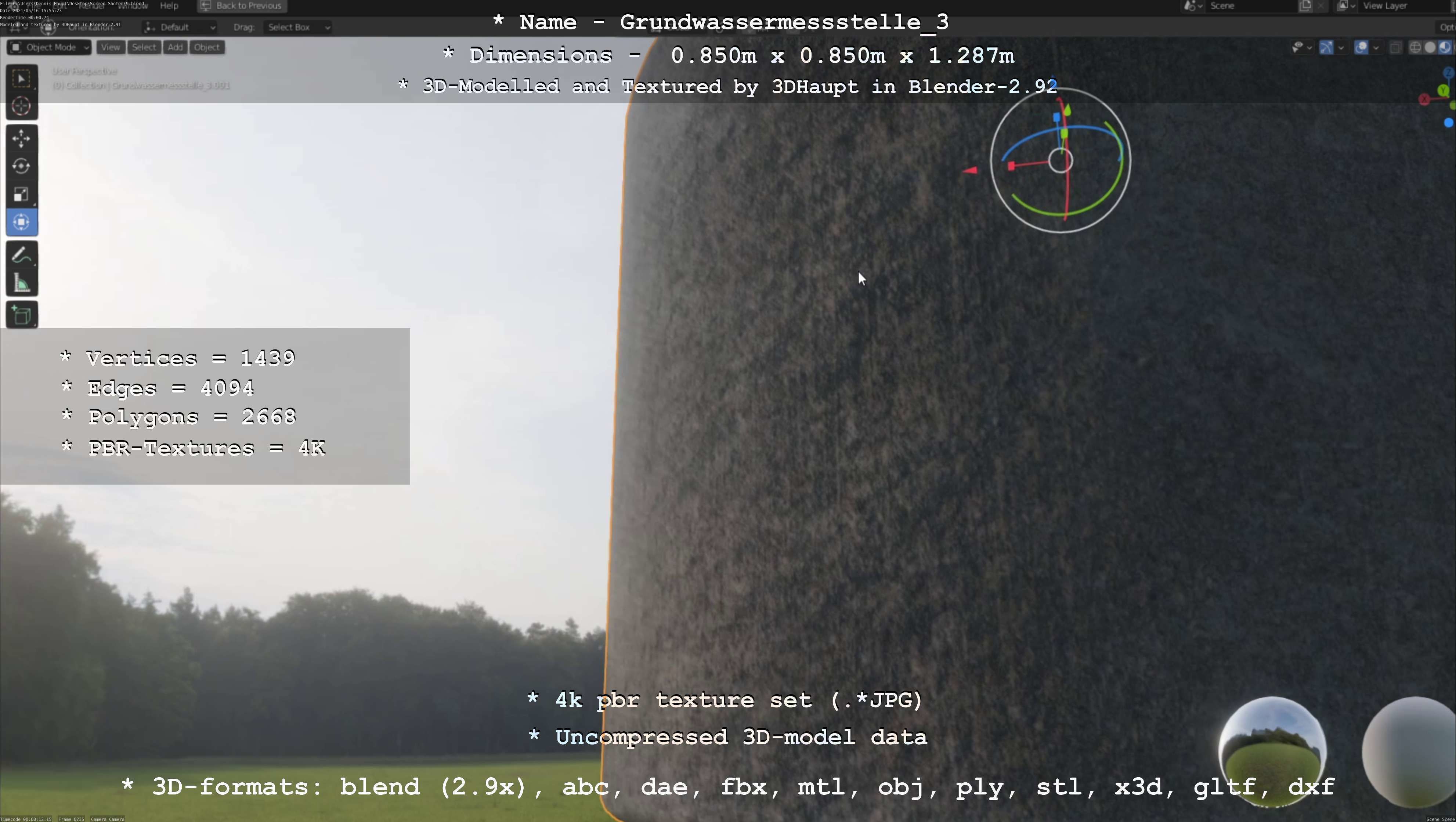Activate the Move tool
This screenshot has height=822, width=1456.
(21, 138)
